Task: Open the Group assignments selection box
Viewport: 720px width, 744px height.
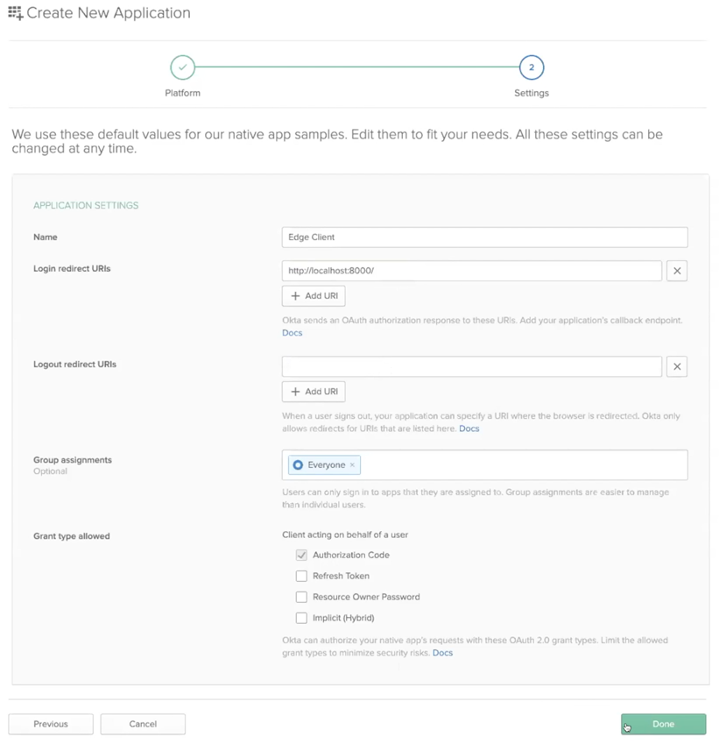Action: coord(520,465)
